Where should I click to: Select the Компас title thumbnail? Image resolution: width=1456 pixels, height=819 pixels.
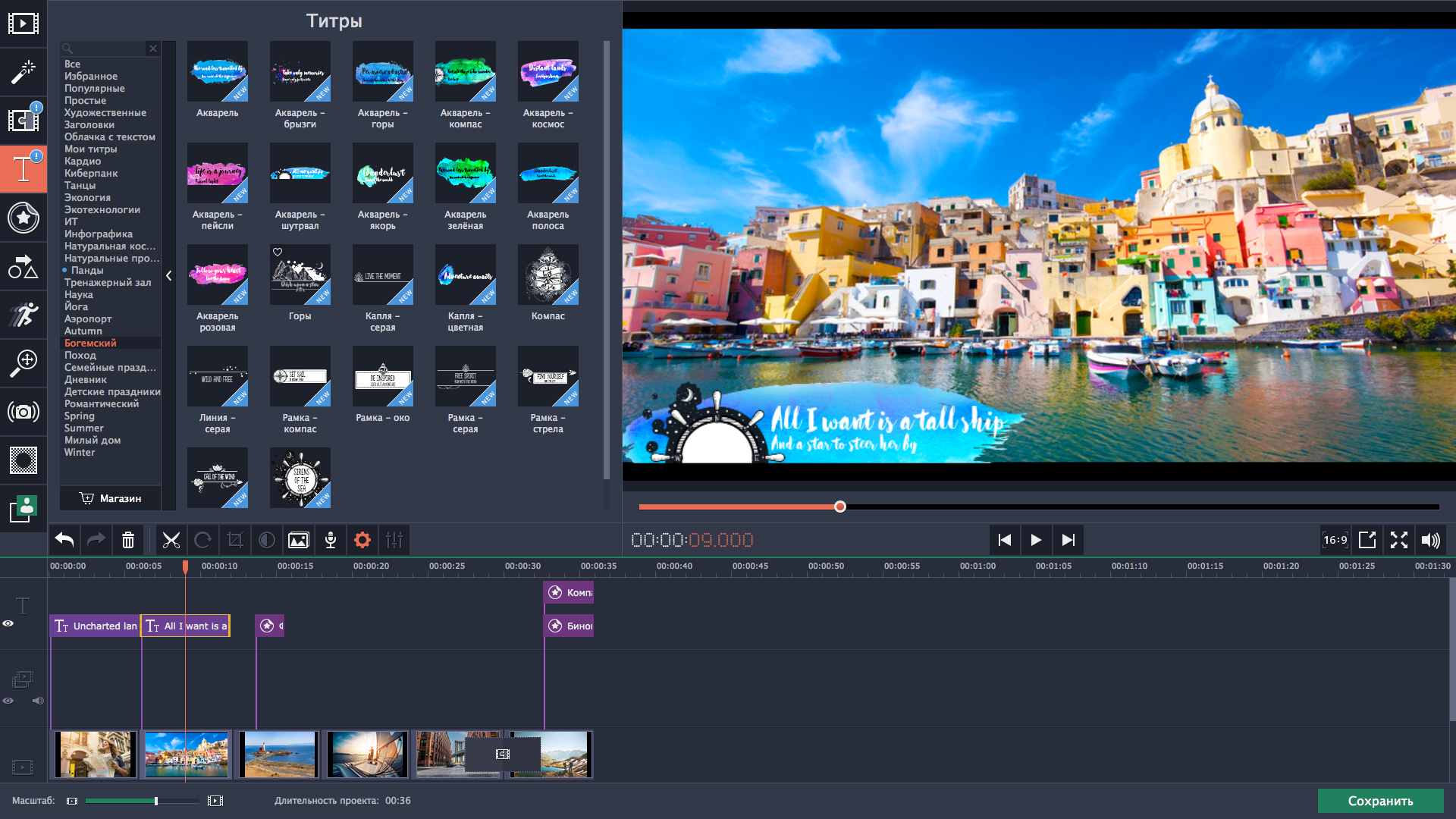click(548, 275)
